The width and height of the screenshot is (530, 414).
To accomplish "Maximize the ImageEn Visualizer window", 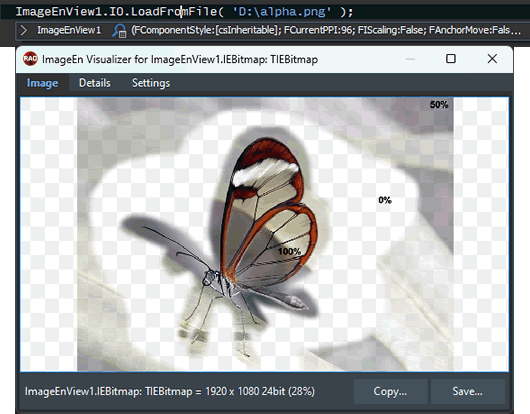I will [451, 59].
